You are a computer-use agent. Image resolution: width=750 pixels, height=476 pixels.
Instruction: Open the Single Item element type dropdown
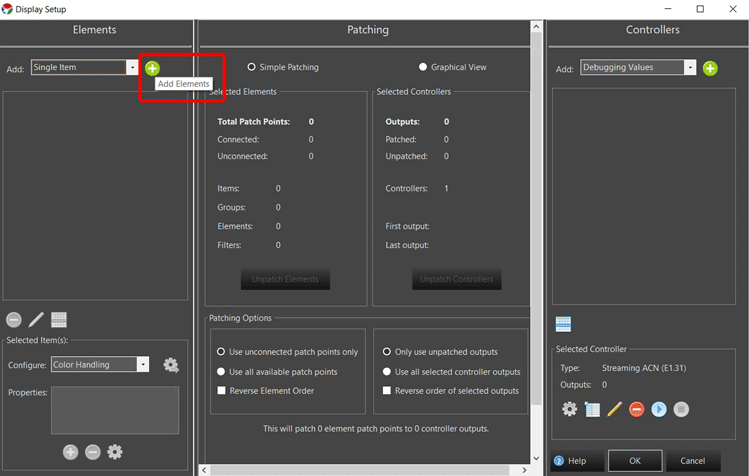pyautogui.click(x=131, y=67)
